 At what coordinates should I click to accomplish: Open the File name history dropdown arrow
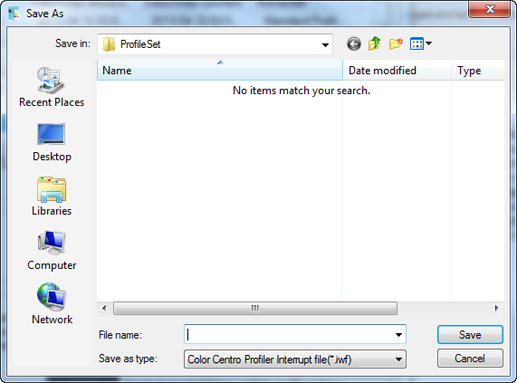click(x=398, y=334)
